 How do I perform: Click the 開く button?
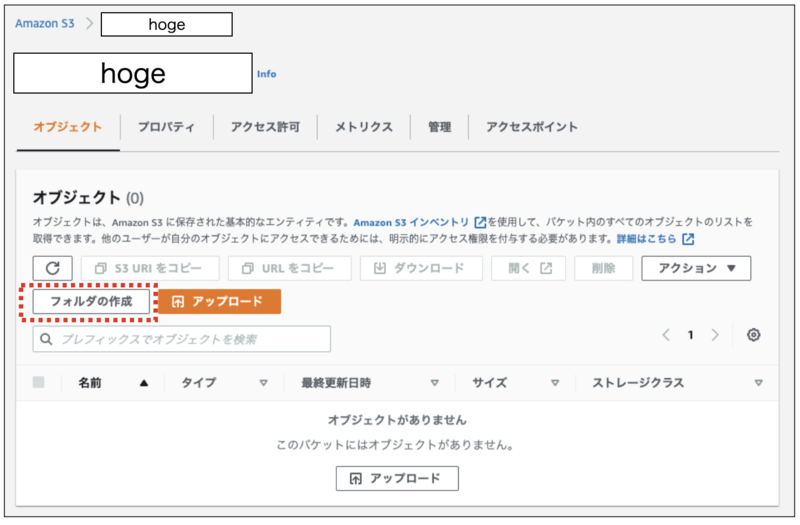click(x=528, y=268)
